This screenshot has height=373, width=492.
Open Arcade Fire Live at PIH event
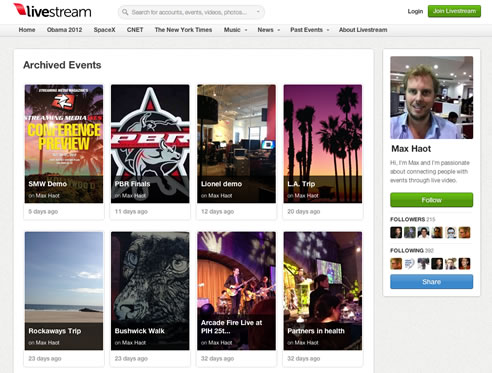click(236, 291)
